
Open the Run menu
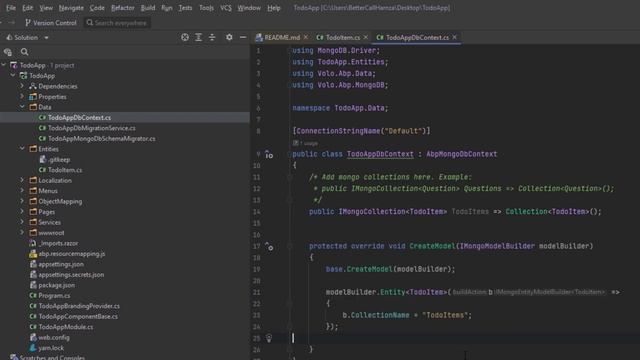(167, 8)
